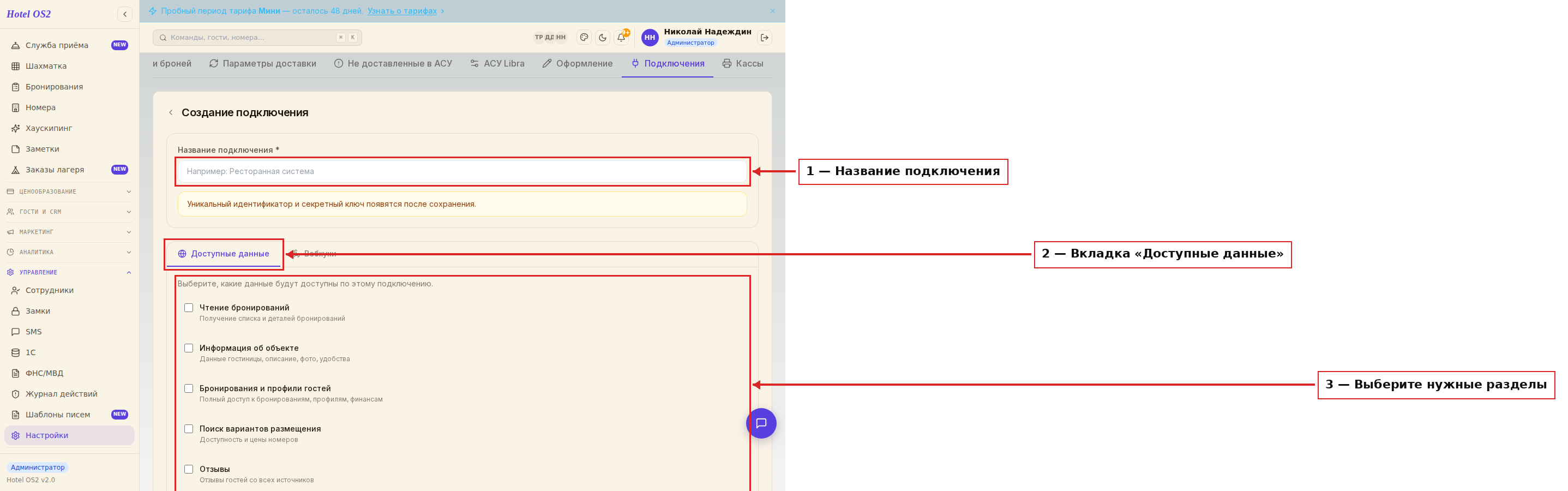This screenshot has height=491, width=1568.
Task: Select Доступные данные tab
Action: [x=224, y=254]
